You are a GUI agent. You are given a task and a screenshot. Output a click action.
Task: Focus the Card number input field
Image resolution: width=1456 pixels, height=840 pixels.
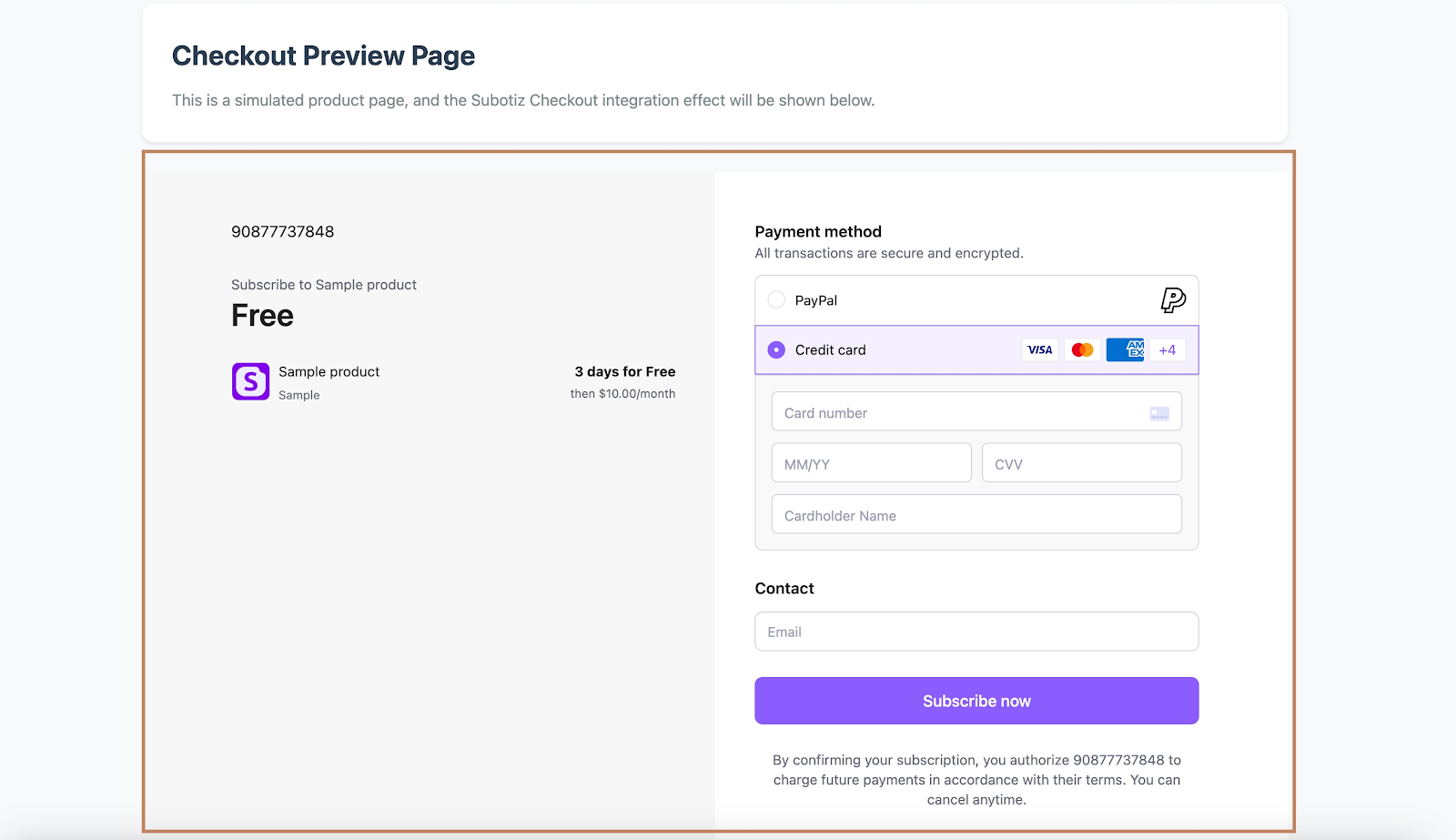pos(955,412)
